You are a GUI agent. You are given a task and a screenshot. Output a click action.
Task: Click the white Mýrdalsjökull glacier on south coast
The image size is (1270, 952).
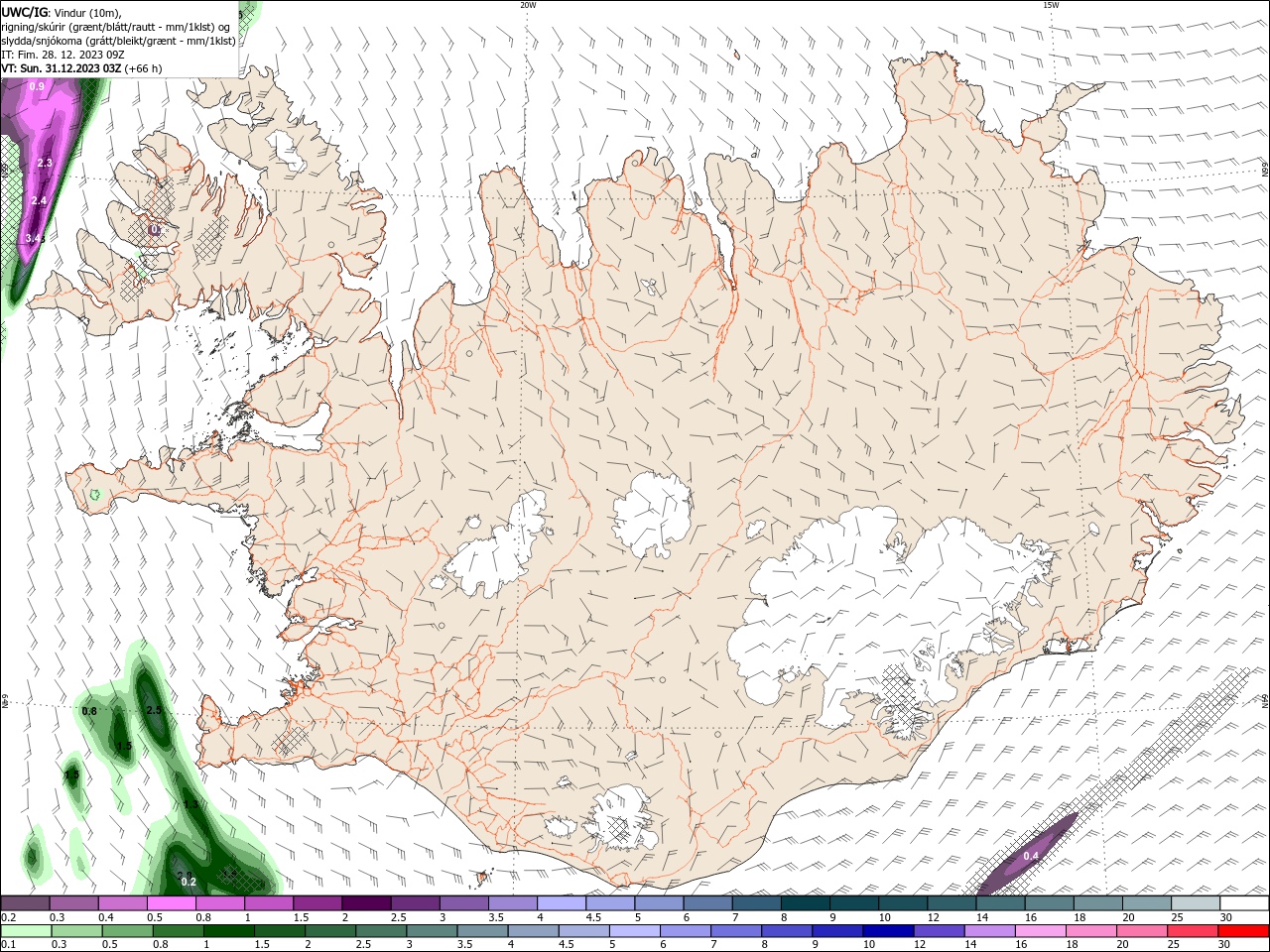tap(621, 816)
